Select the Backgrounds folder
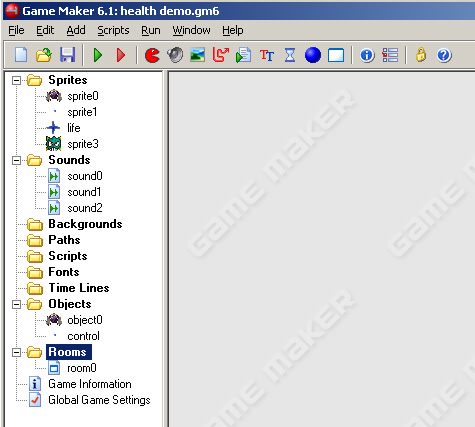475x427 pixels. coord(85,224)
